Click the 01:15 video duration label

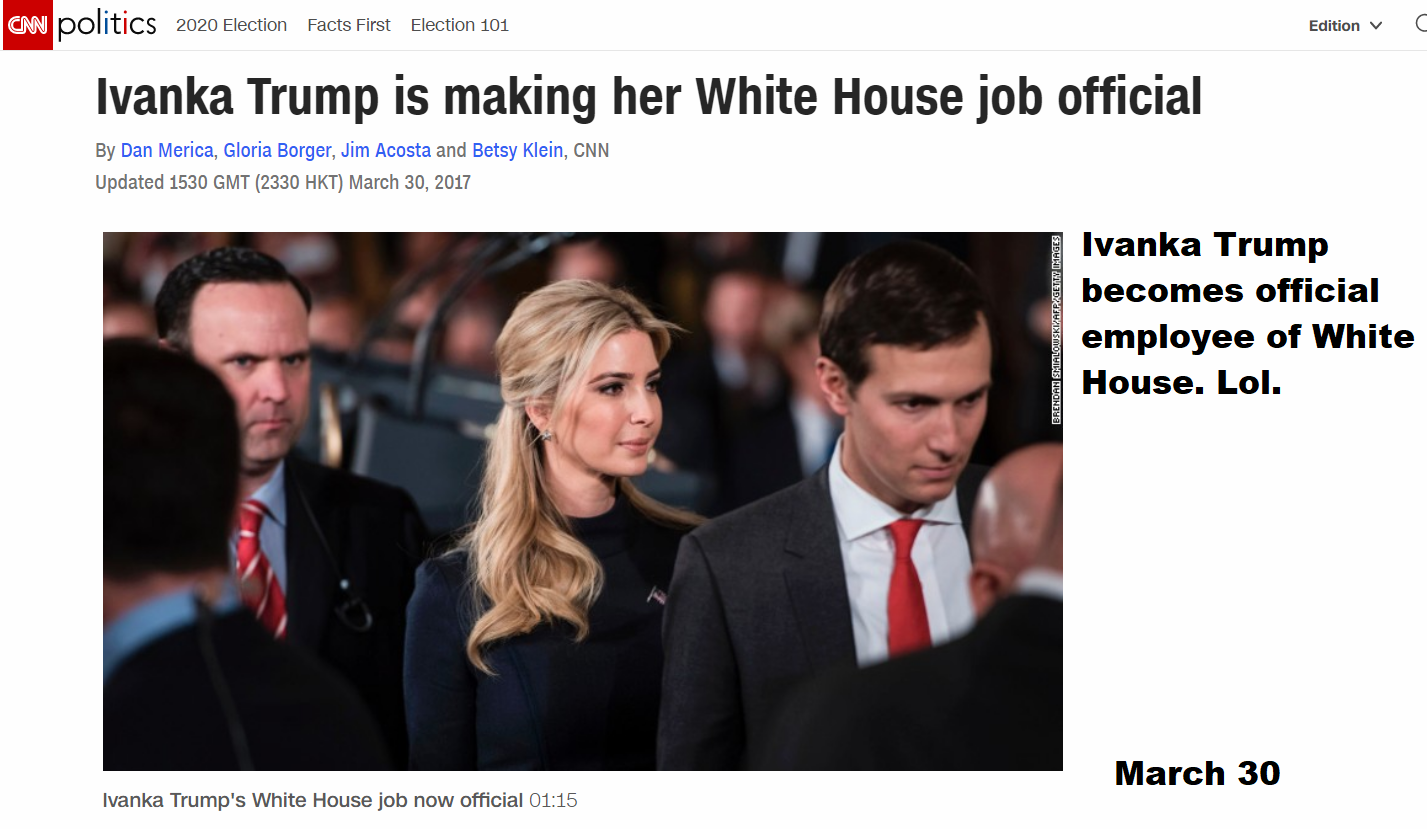point(553,801)
